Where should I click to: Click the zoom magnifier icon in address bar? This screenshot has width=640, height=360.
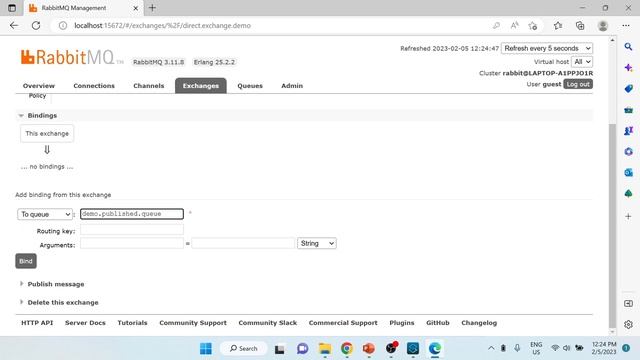tap(496, 25)
